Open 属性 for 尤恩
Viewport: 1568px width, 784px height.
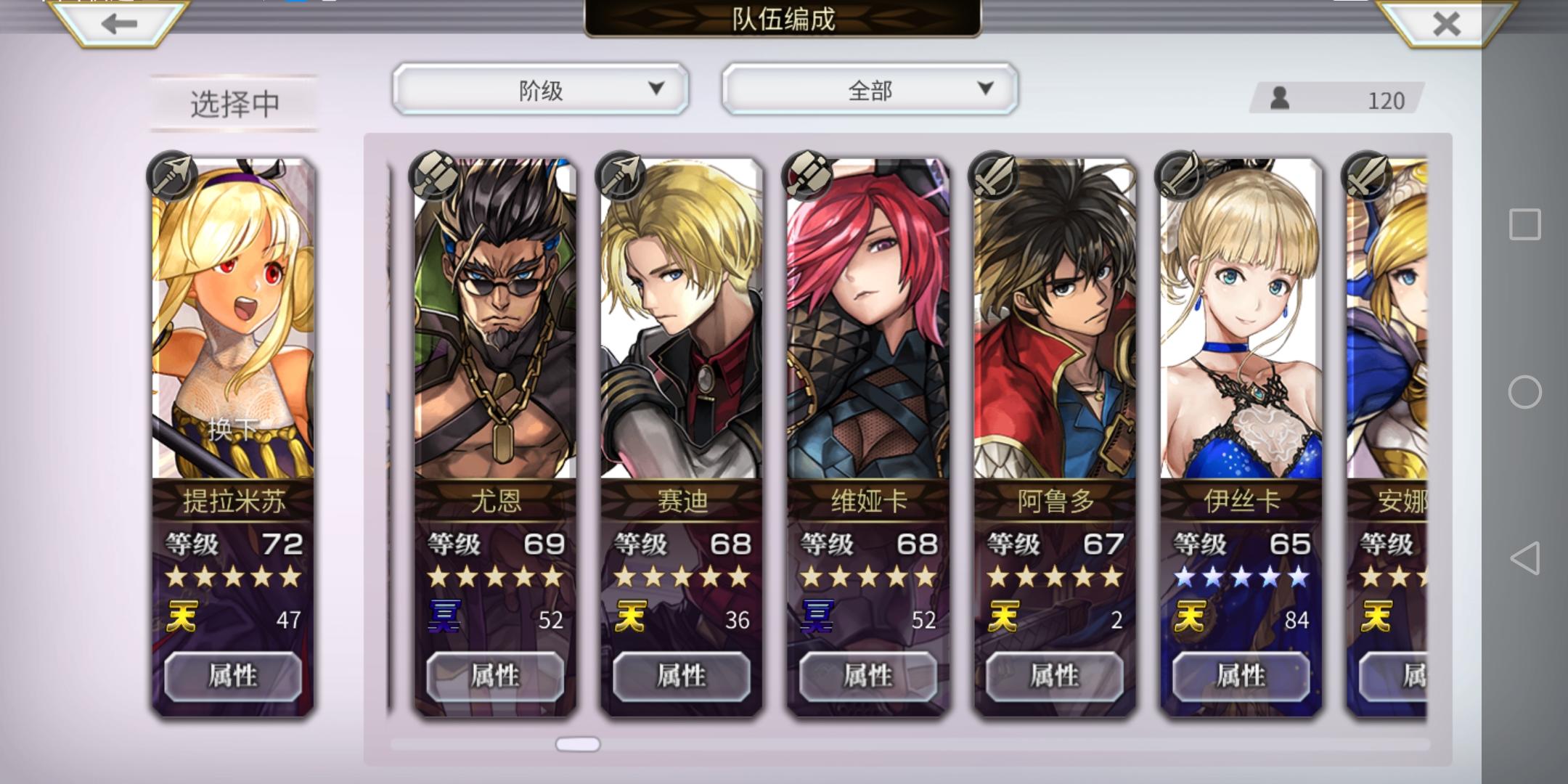pos(495,676)
